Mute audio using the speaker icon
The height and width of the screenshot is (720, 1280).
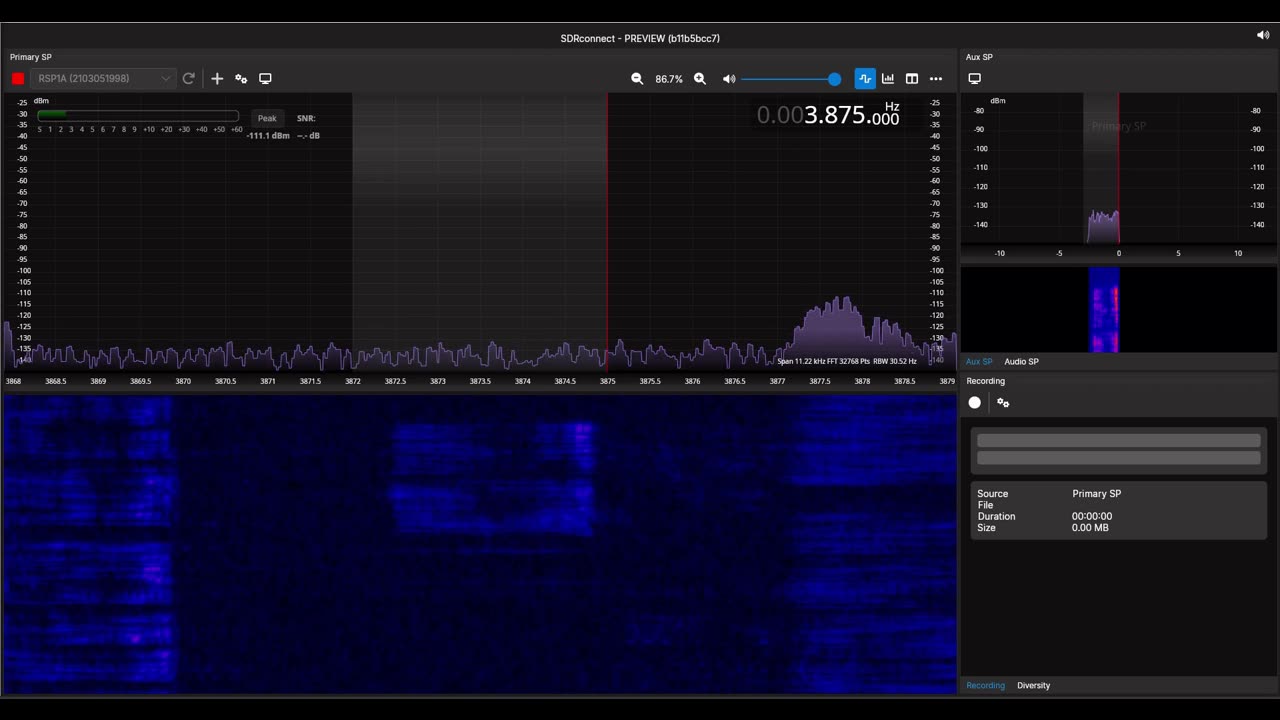click(x=729, y=79)
